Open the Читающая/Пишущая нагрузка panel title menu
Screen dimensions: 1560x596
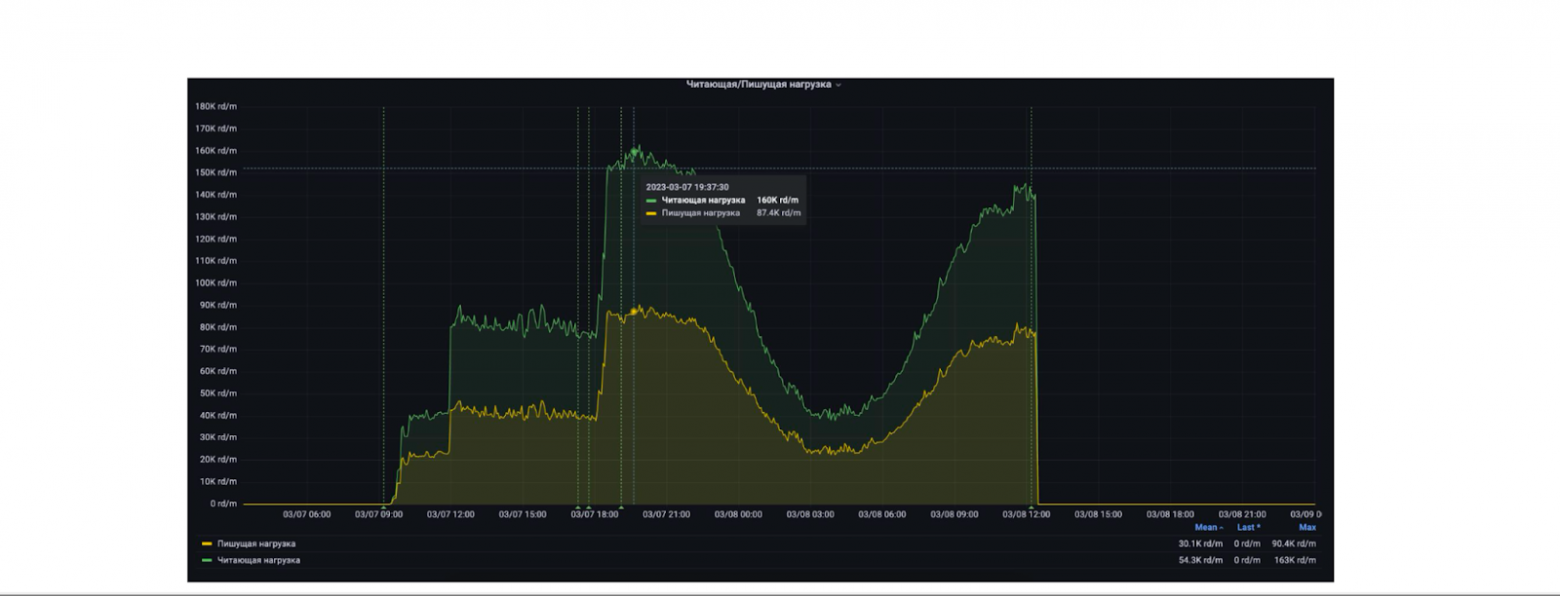click(x=758, y=85)
